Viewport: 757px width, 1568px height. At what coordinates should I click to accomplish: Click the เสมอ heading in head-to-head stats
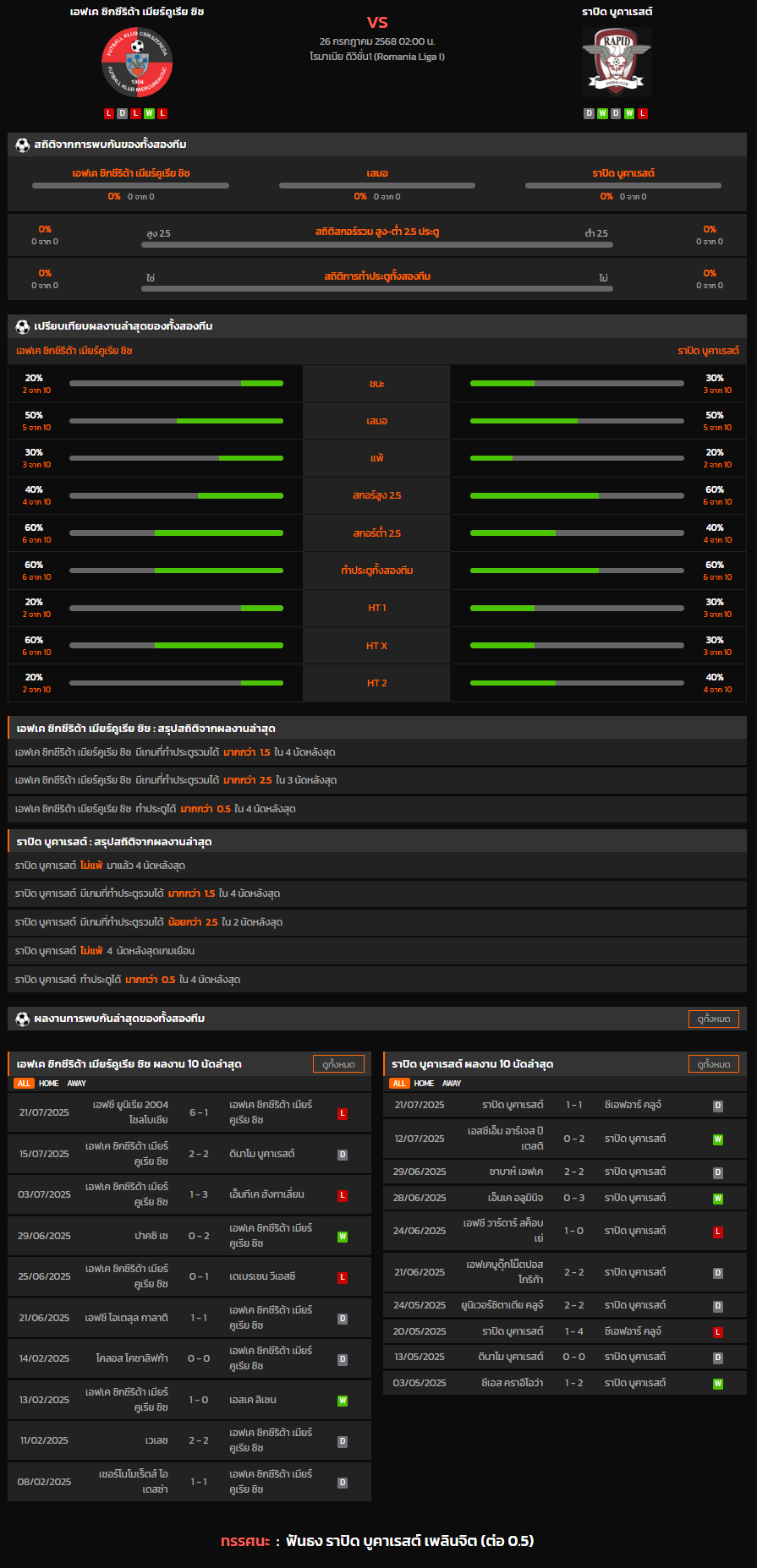(x=377, y=173)
